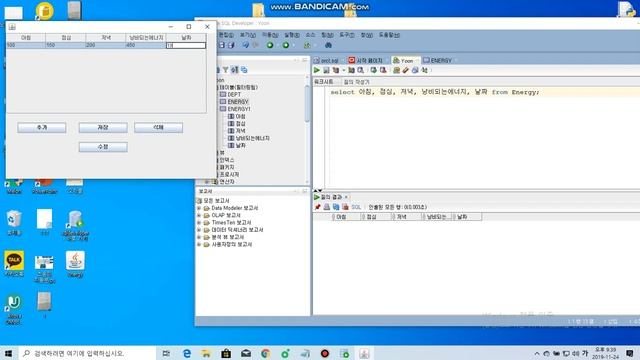The width and height of the screenshot is (640, 360).
Task: Click the 450 cell in the table row
Action: click(146, 45)
